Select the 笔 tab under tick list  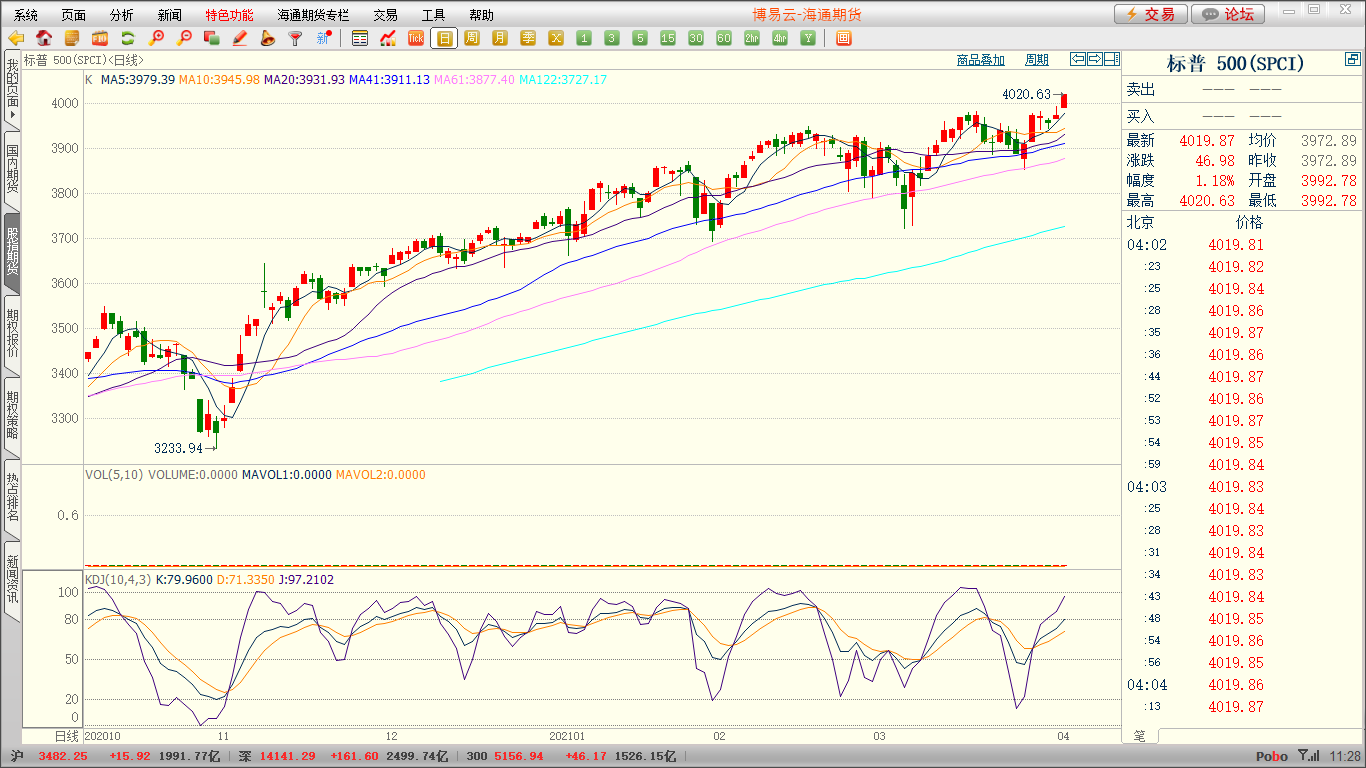1139,735
